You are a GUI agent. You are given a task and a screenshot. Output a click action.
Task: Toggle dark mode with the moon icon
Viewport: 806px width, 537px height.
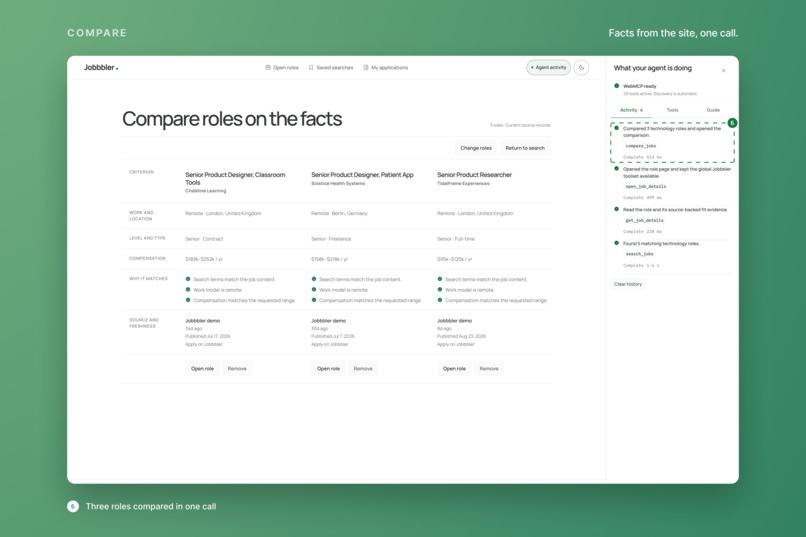click(x=581, y=67)
